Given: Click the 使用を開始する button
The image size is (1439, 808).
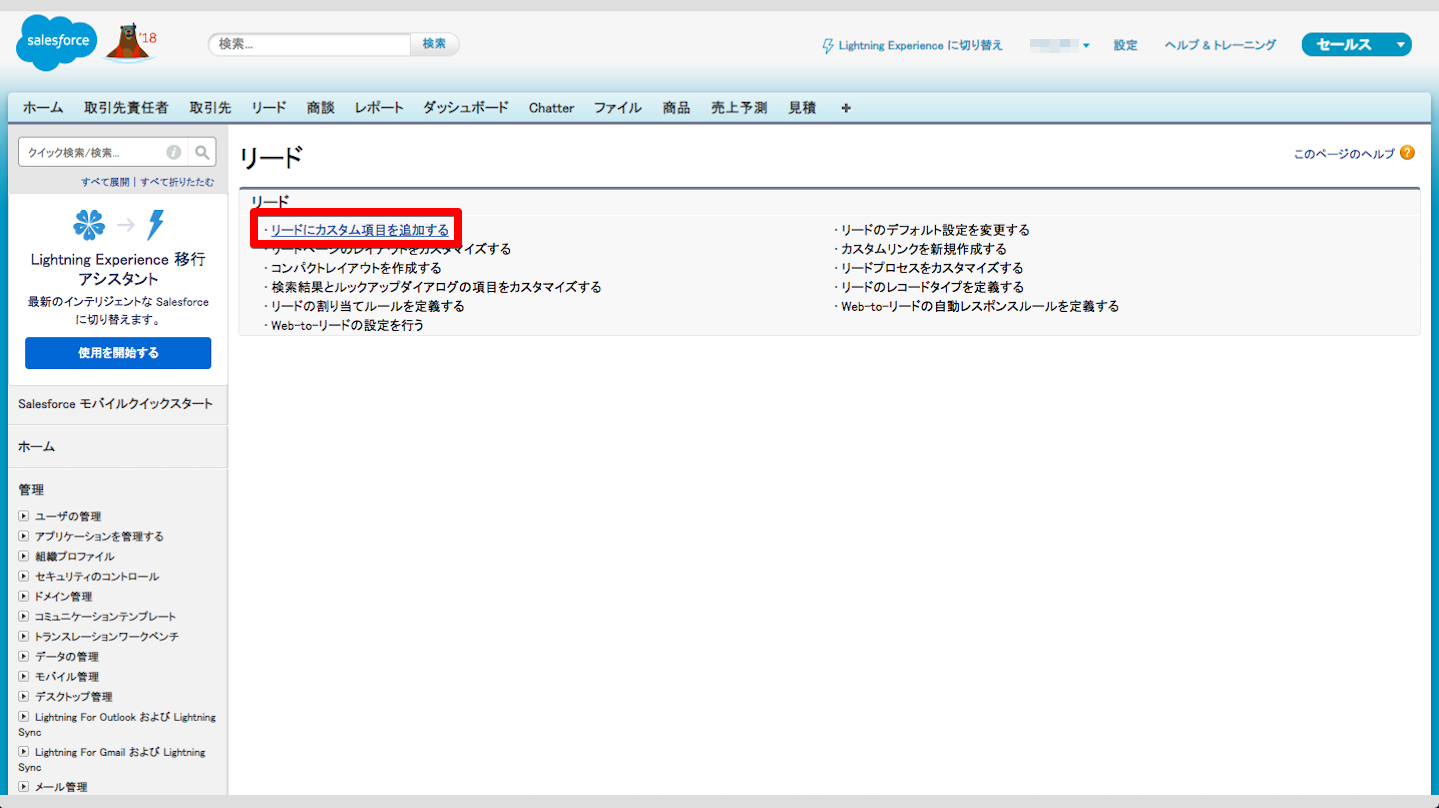Looking at the screenshot, I should [118, 353].
